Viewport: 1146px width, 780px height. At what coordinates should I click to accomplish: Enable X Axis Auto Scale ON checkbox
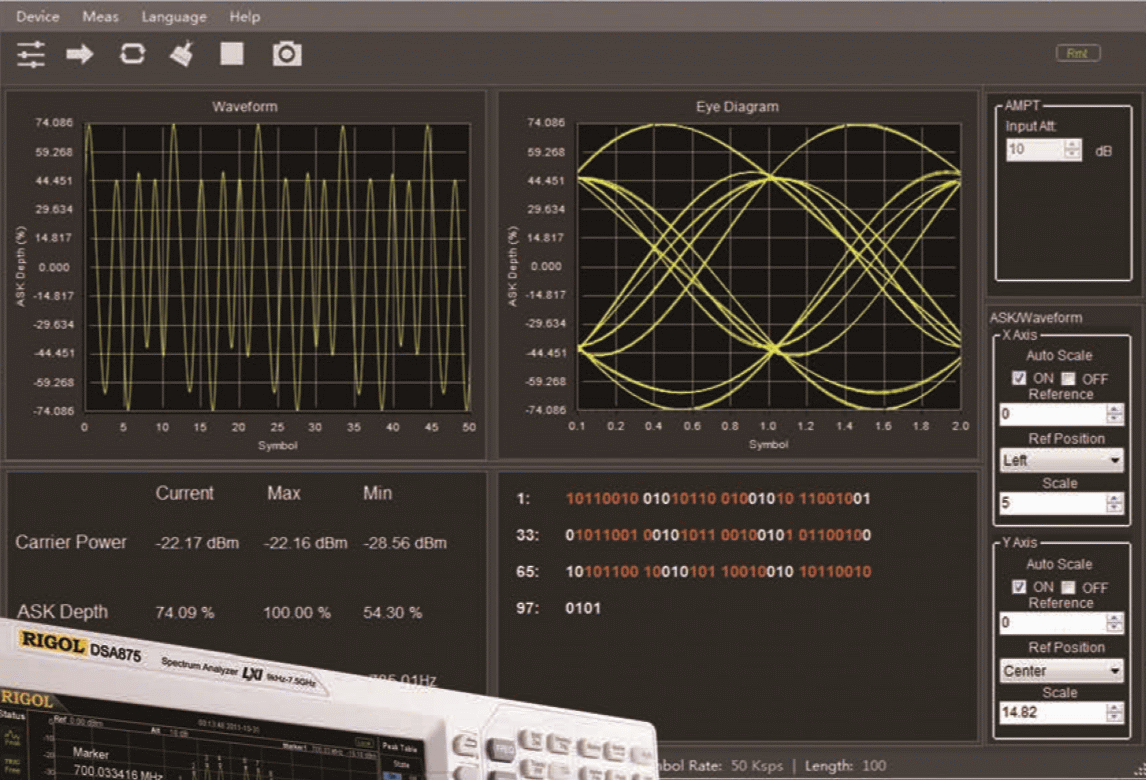tap(1019, 379)
